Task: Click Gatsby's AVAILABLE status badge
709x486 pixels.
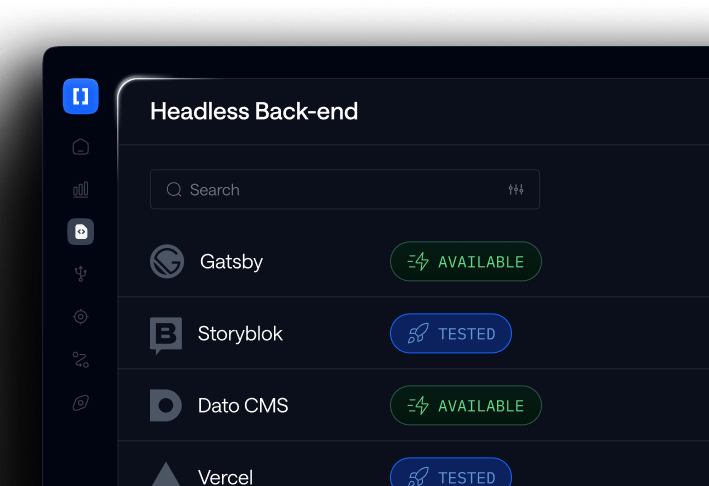Action: tap(466, 261)
